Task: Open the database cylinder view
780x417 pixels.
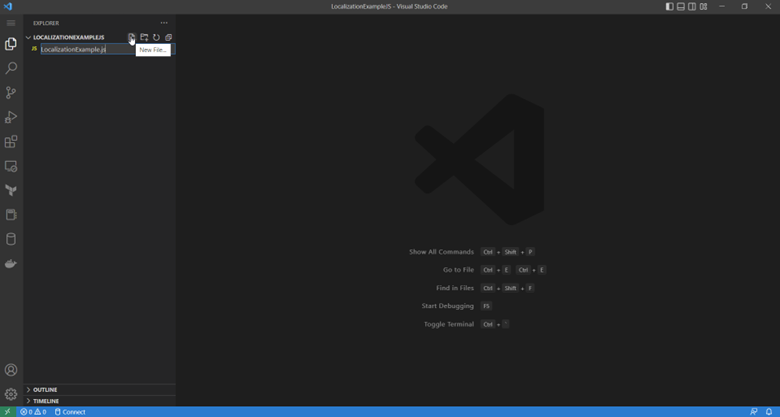Action: click(11, 239)
